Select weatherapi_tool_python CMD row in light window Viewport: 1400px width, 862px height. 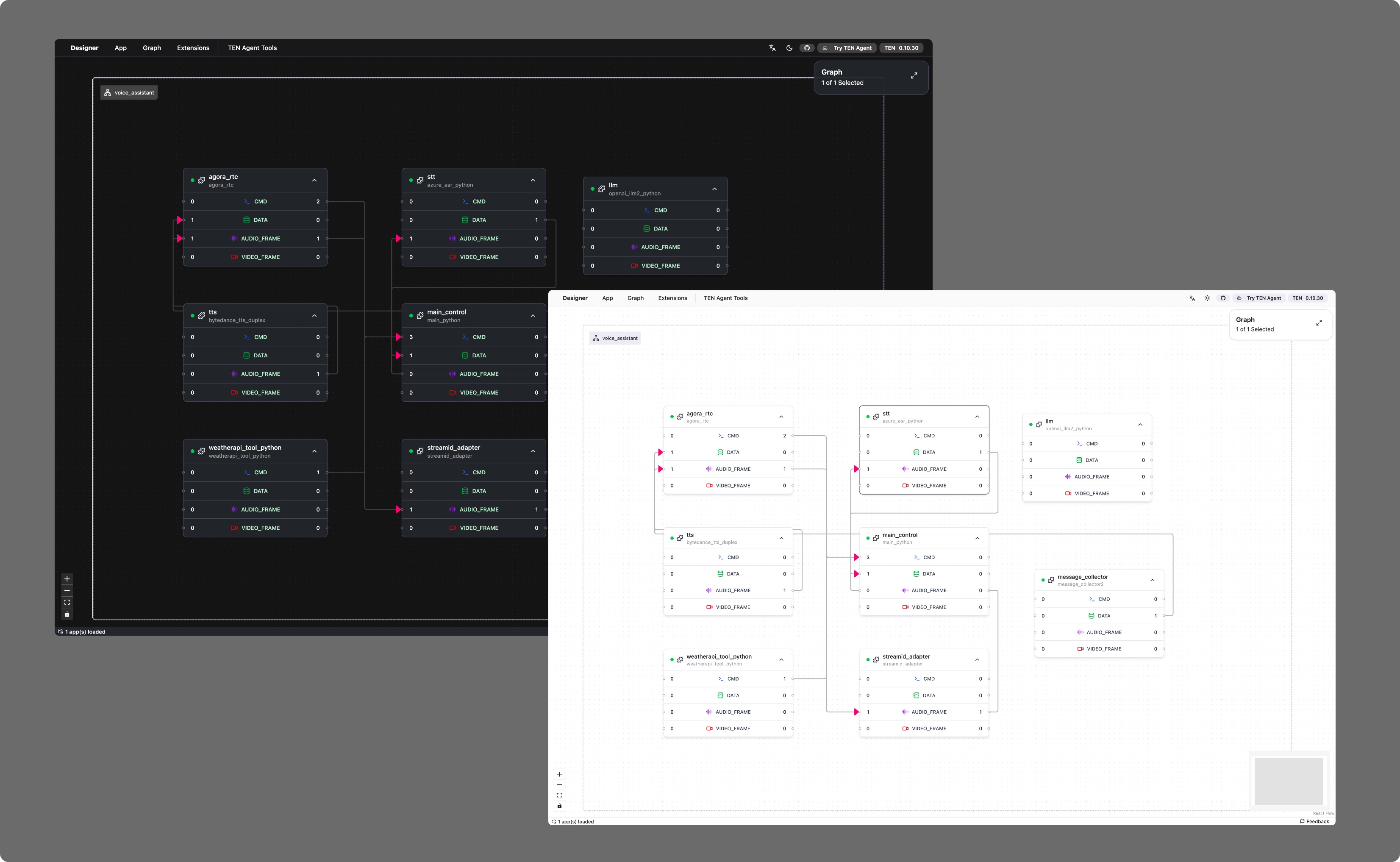(728, 679)
